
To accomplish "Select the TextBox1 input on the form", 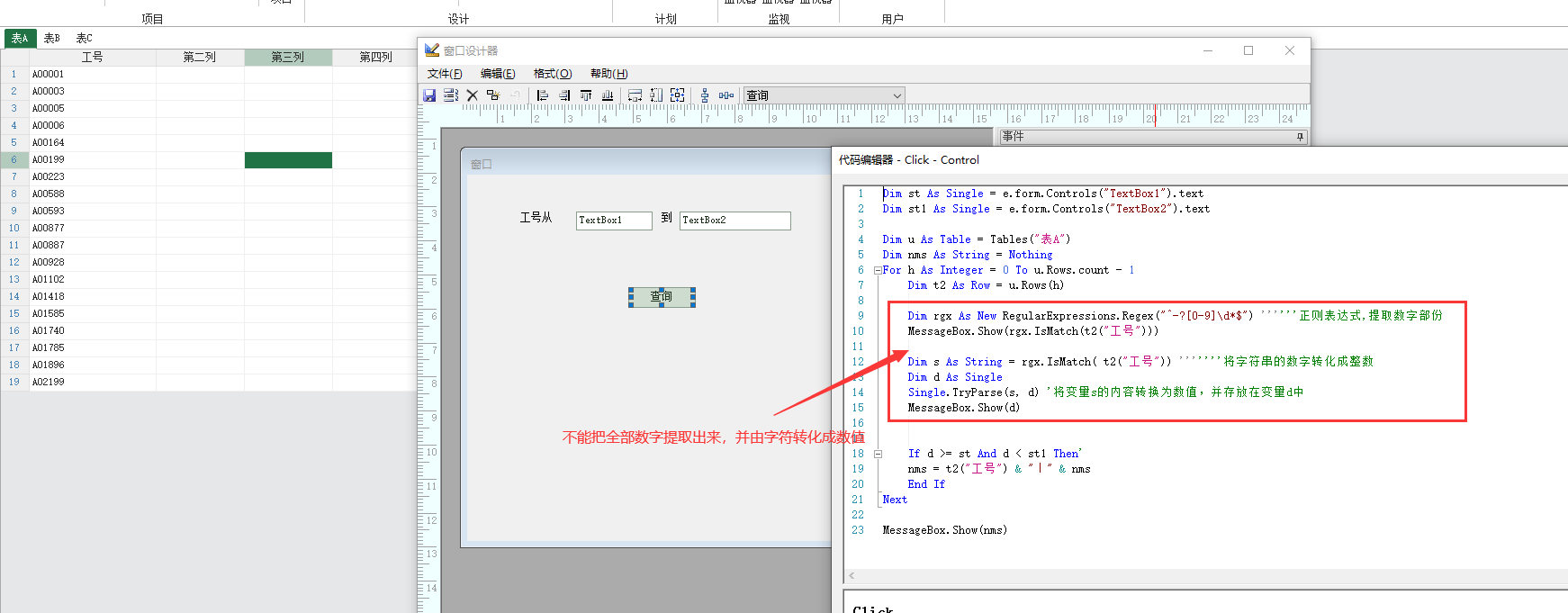I will tap(614, 221).
